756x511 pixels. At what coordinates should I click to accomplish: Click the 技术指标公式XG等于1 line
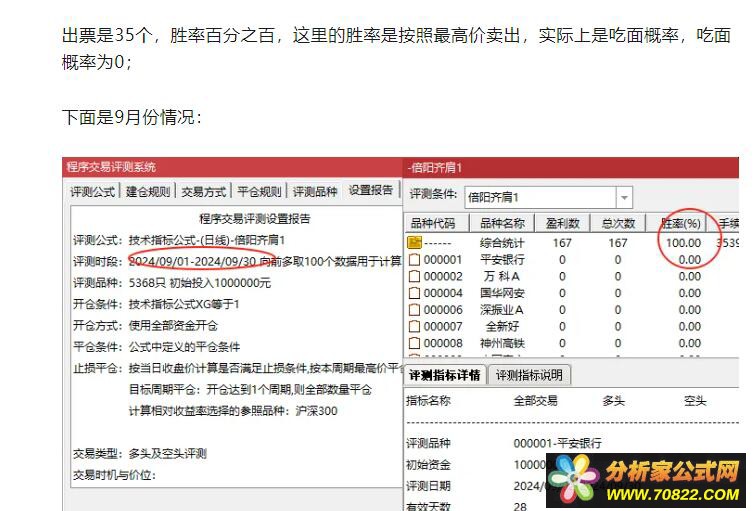pos(184,304)
